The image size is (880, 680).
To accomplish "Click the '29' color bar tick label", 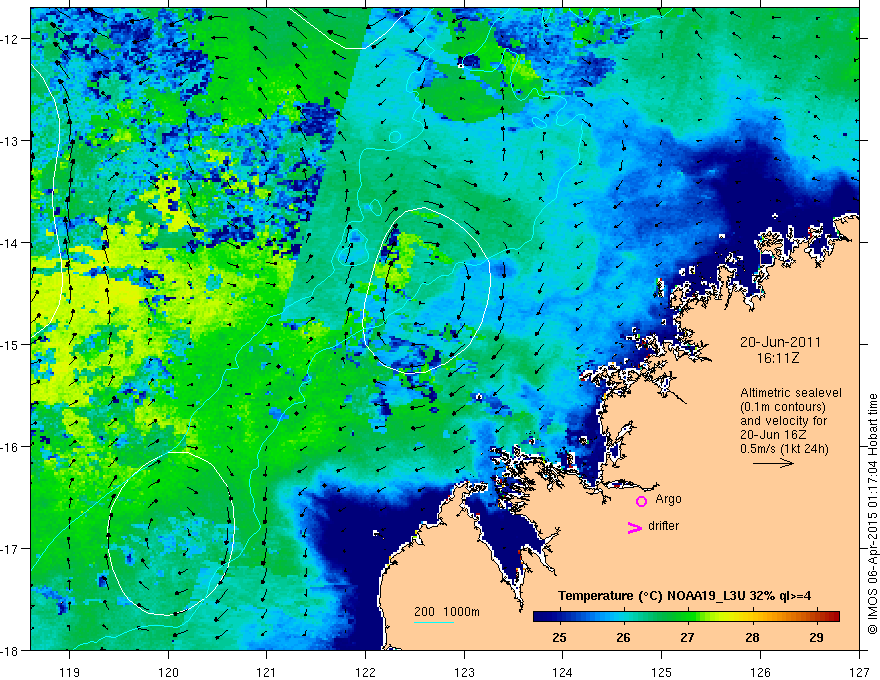I will [x=817, y=637].
